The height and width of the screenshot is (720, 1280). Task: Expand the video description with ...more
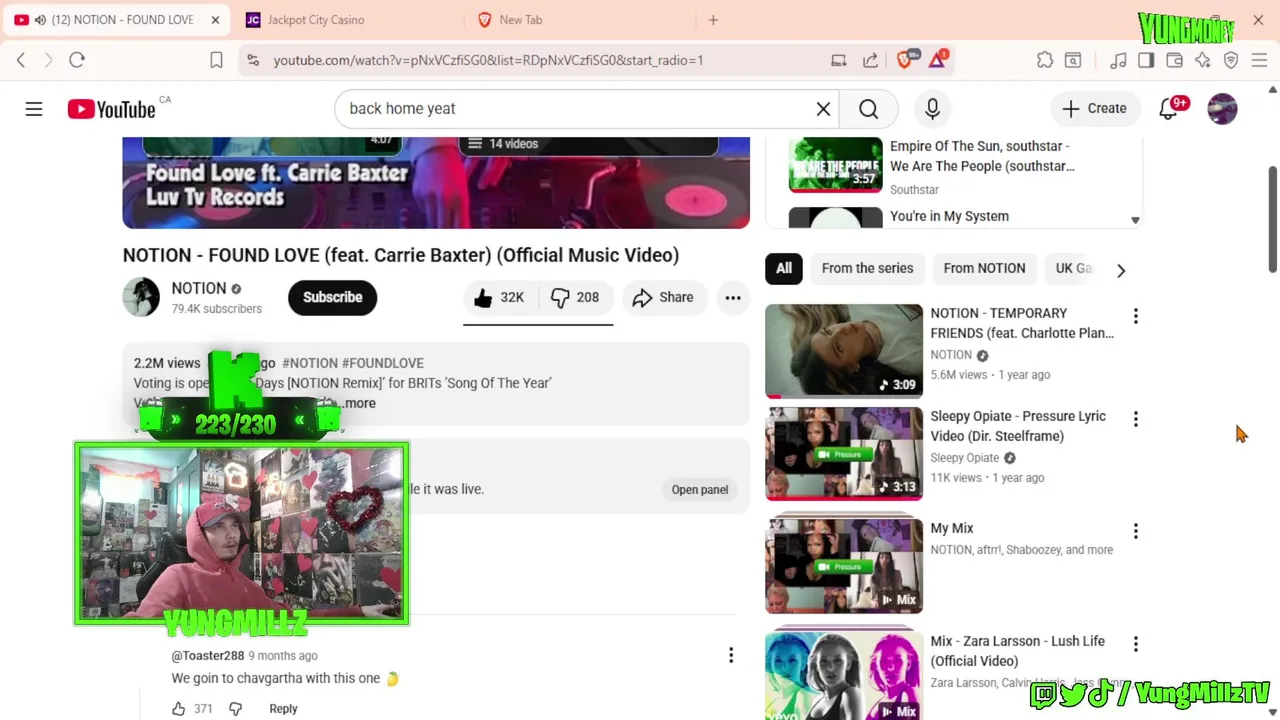[x=357, y=403]
